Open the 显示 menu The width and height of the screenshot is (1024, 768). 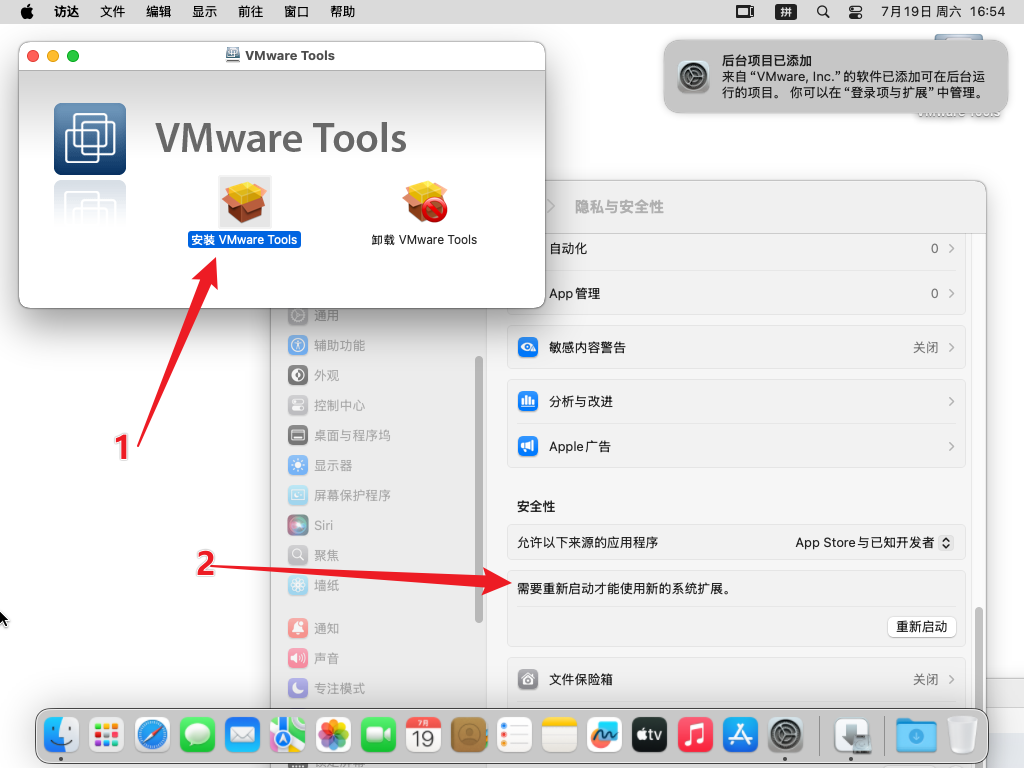(x=204, y=12)
